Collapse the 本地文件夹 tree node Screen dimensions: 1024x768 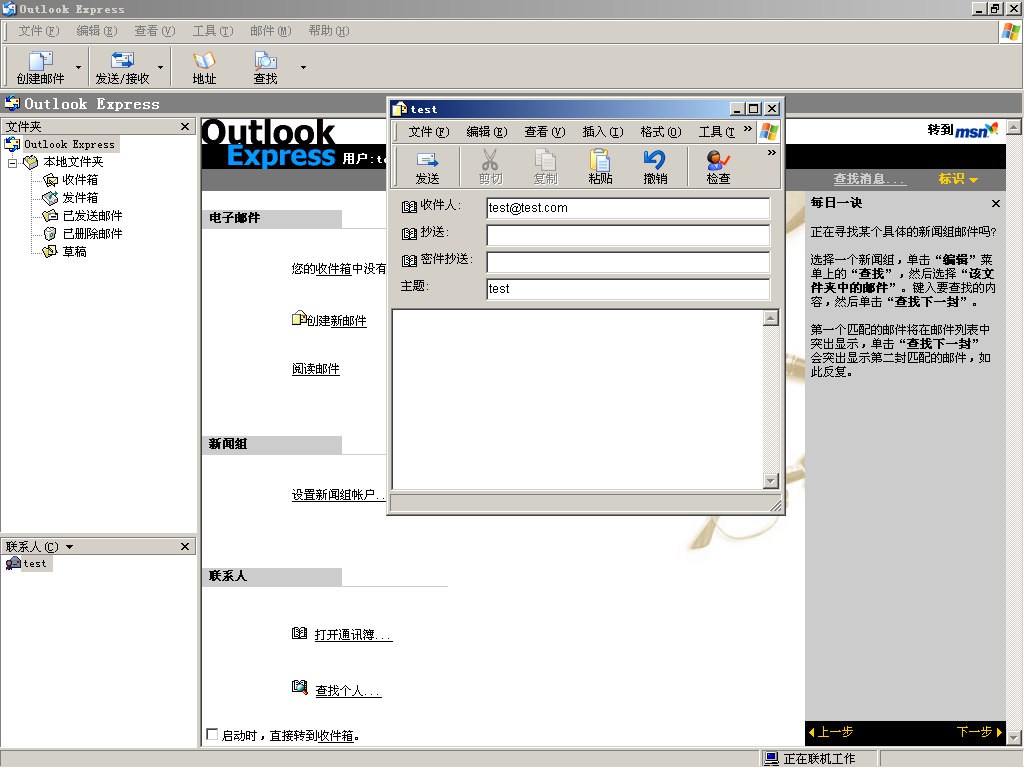coord(12,163)
